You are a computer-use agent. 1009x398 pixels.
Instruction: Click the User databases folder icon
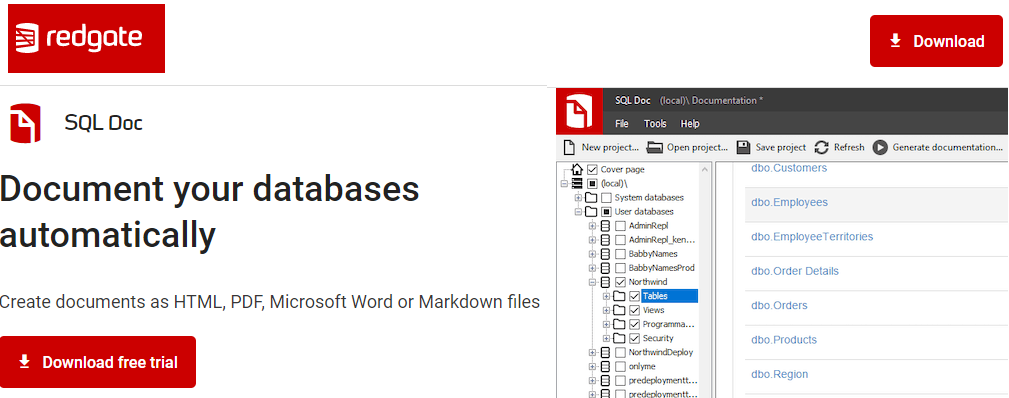(591, 212)
